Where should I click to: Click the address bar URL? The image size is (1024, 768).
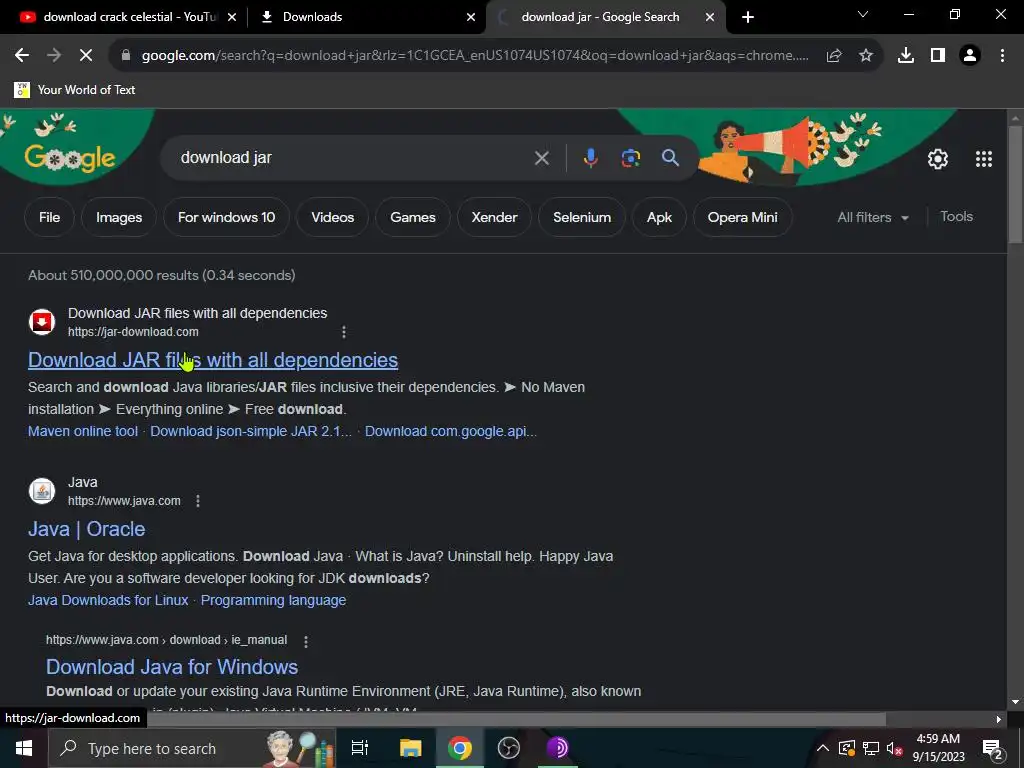(x=475, y=56)
